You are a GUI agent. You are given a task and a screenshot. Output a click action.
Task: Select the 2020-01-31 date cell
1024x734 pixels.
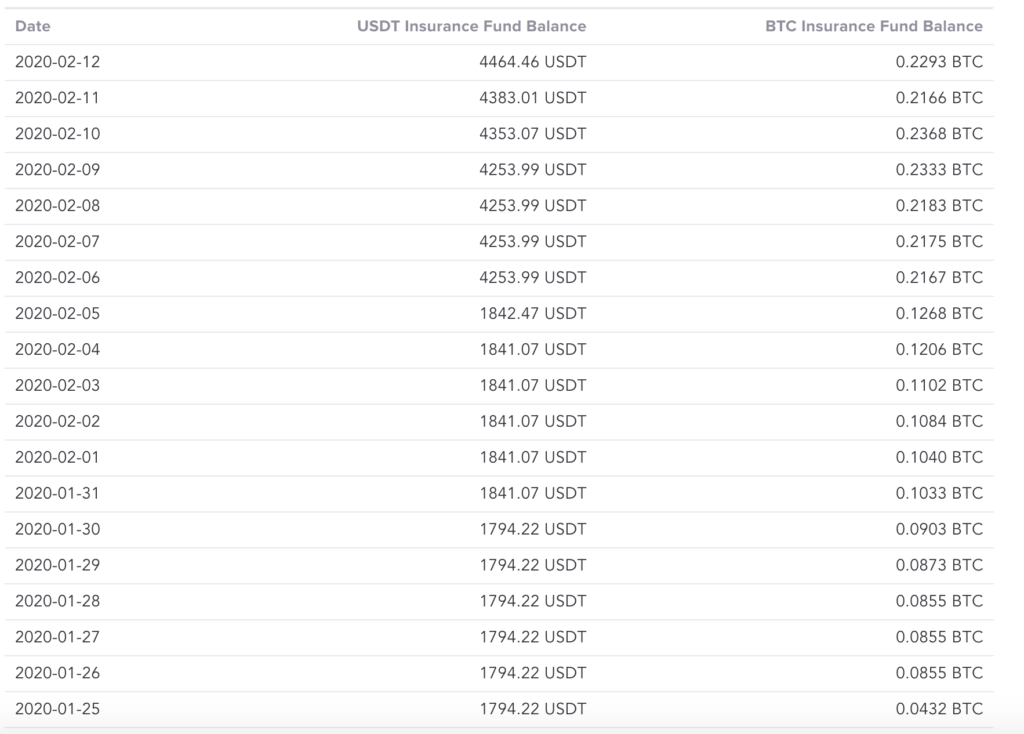coord(57,493)
